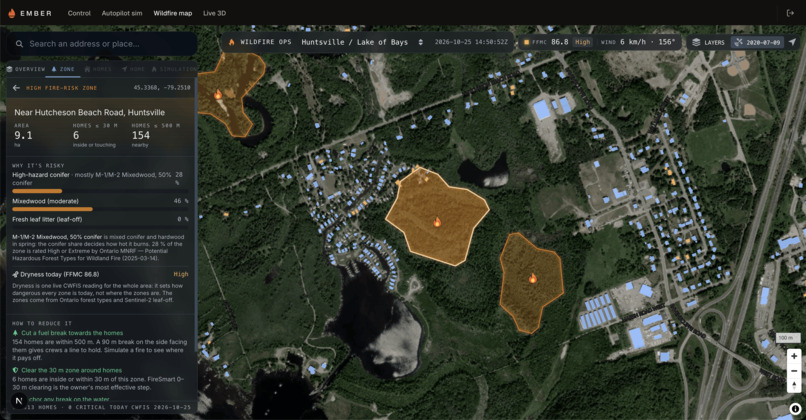Click the dryness icon beside Dryness today
The width and height of the screenshot is (806, 420).
(15, 275)
